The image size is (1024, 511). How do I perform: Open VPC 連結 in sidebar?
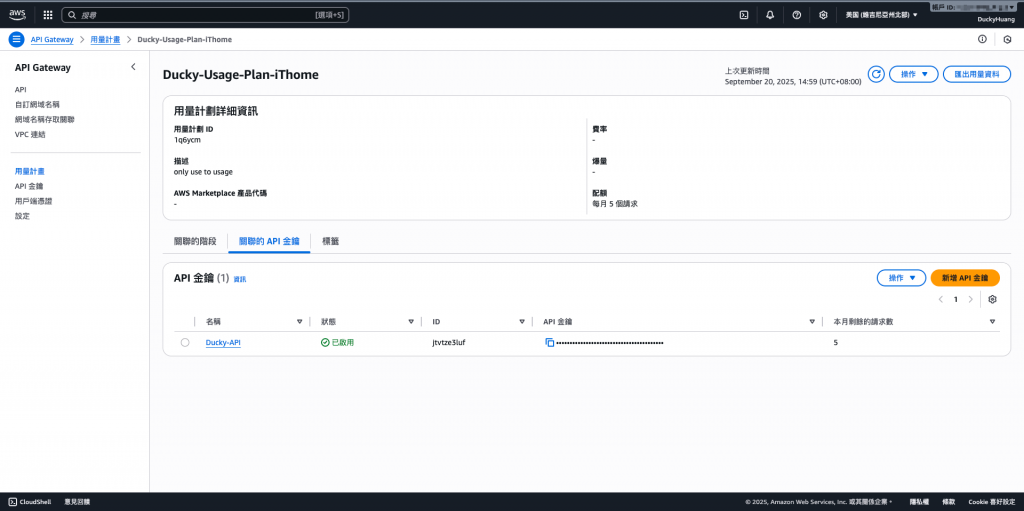[x=30, y=135]
